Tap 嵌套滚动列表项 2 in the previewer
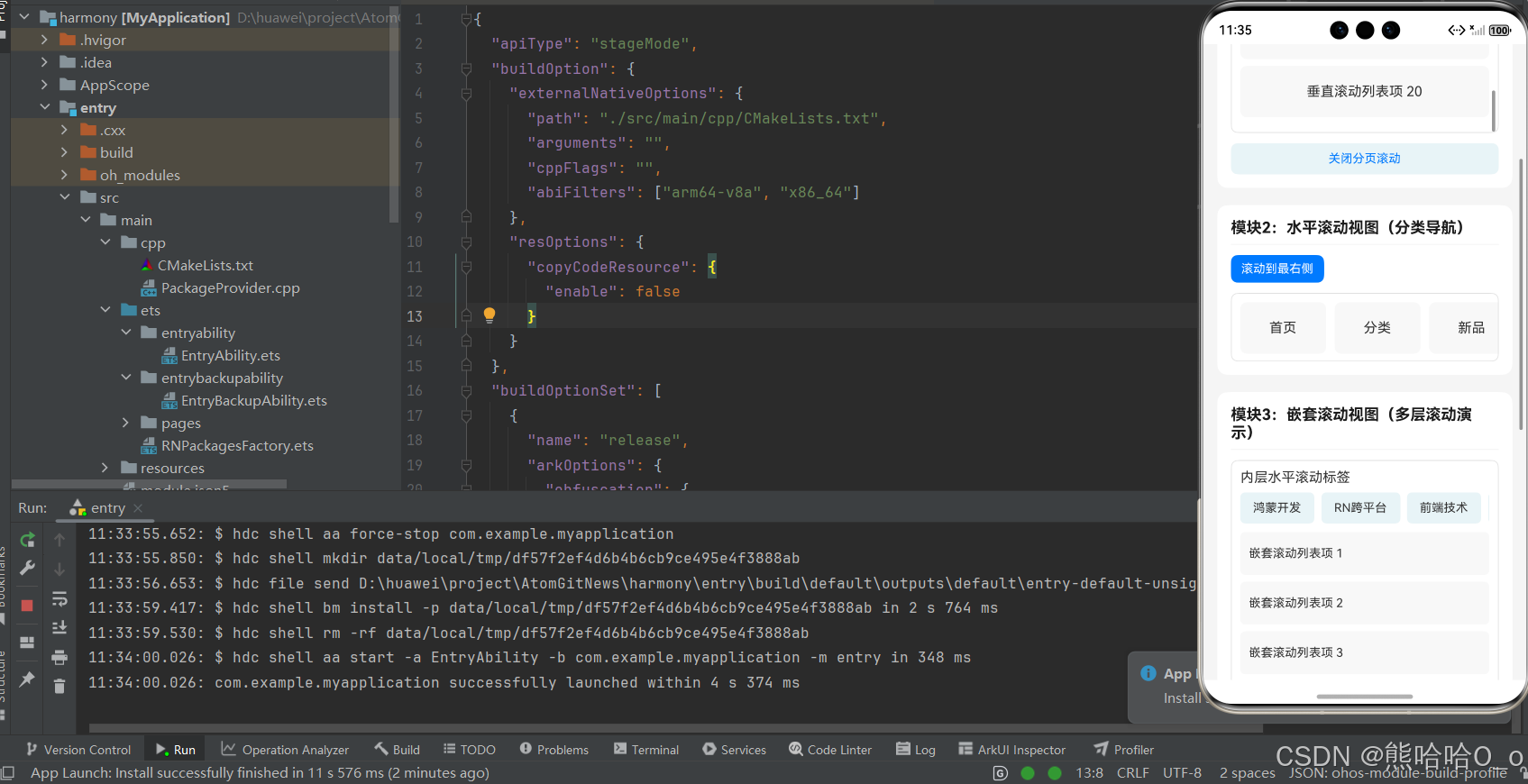Image resolution: width=1528 pixels, height=784 pixels. pyautogui.click(x=1364, y=603)
